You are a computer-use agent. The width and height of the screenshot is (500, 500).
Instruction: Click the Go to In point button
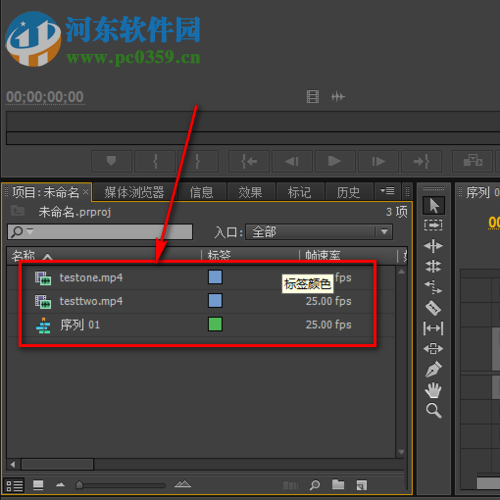pyautogui.click(x=249, y=161)
